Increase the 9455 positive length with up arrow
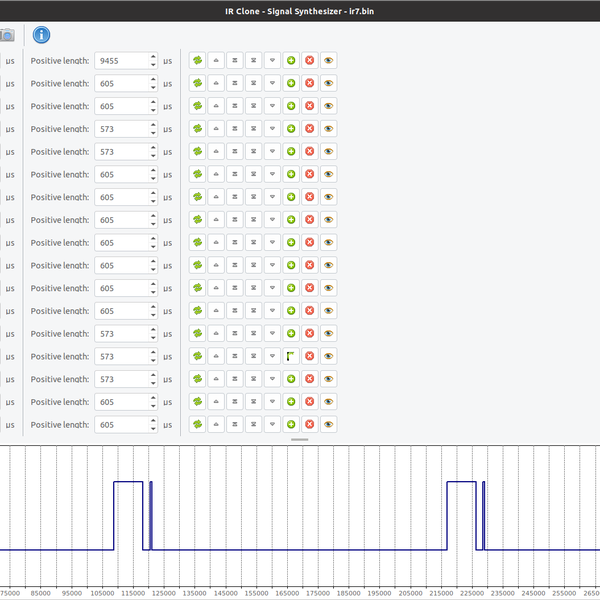 tap(153, 56)
